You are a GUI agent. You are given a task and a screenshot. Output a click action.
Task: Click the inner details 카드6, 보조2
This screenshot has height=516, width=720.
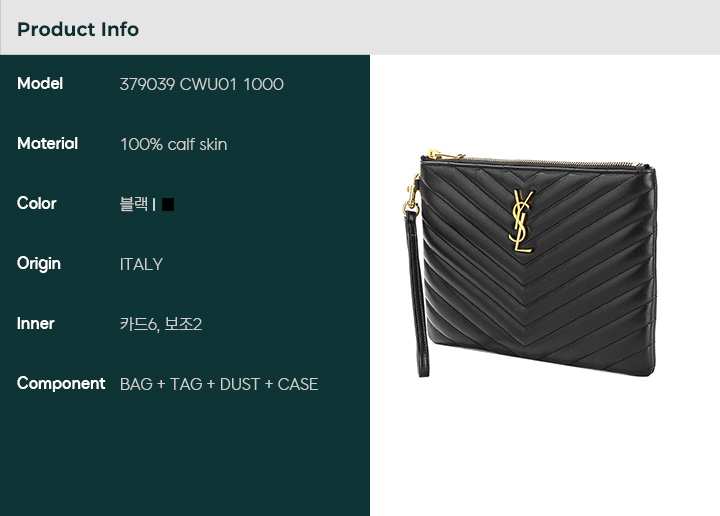[x=161, y=324]
